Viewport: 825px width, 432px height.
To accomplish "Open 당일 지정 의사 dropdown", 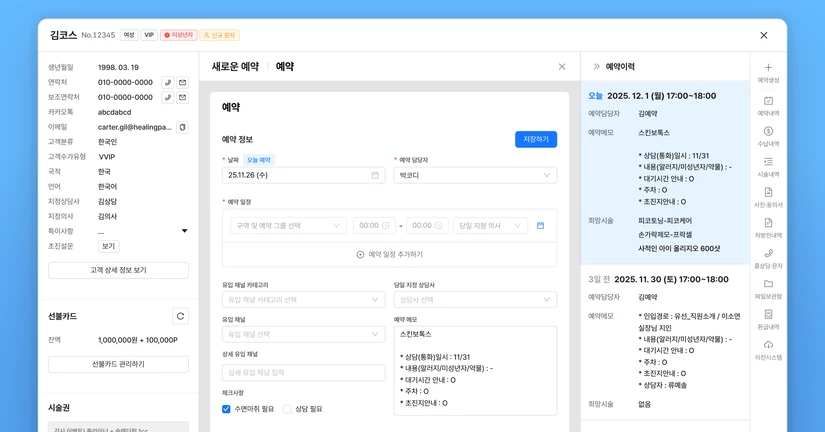I will (490, 225).
